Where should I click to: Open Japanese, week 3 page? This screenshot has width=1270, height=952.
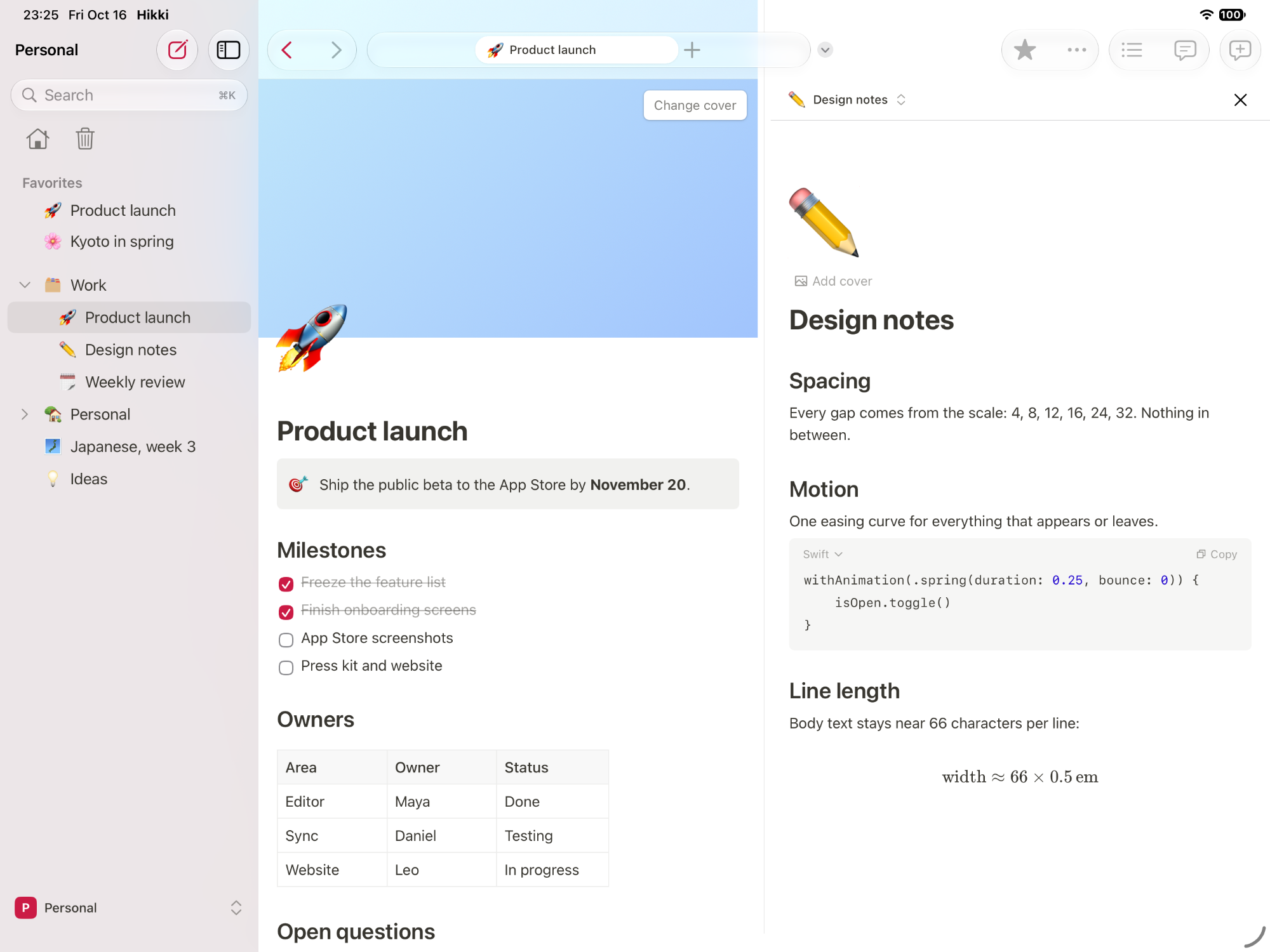pyautogui.click(x=129, y=447)
